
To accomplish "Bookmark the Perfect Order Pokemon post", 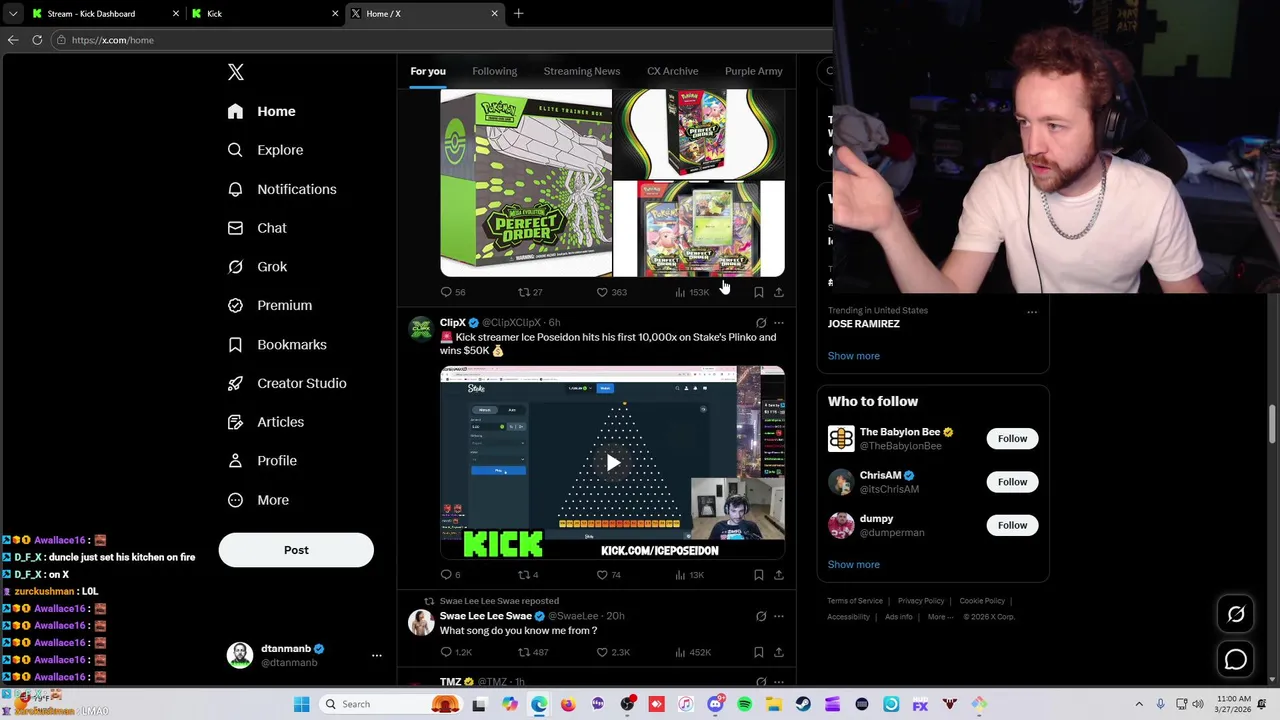I will click(x=759, y=292).
